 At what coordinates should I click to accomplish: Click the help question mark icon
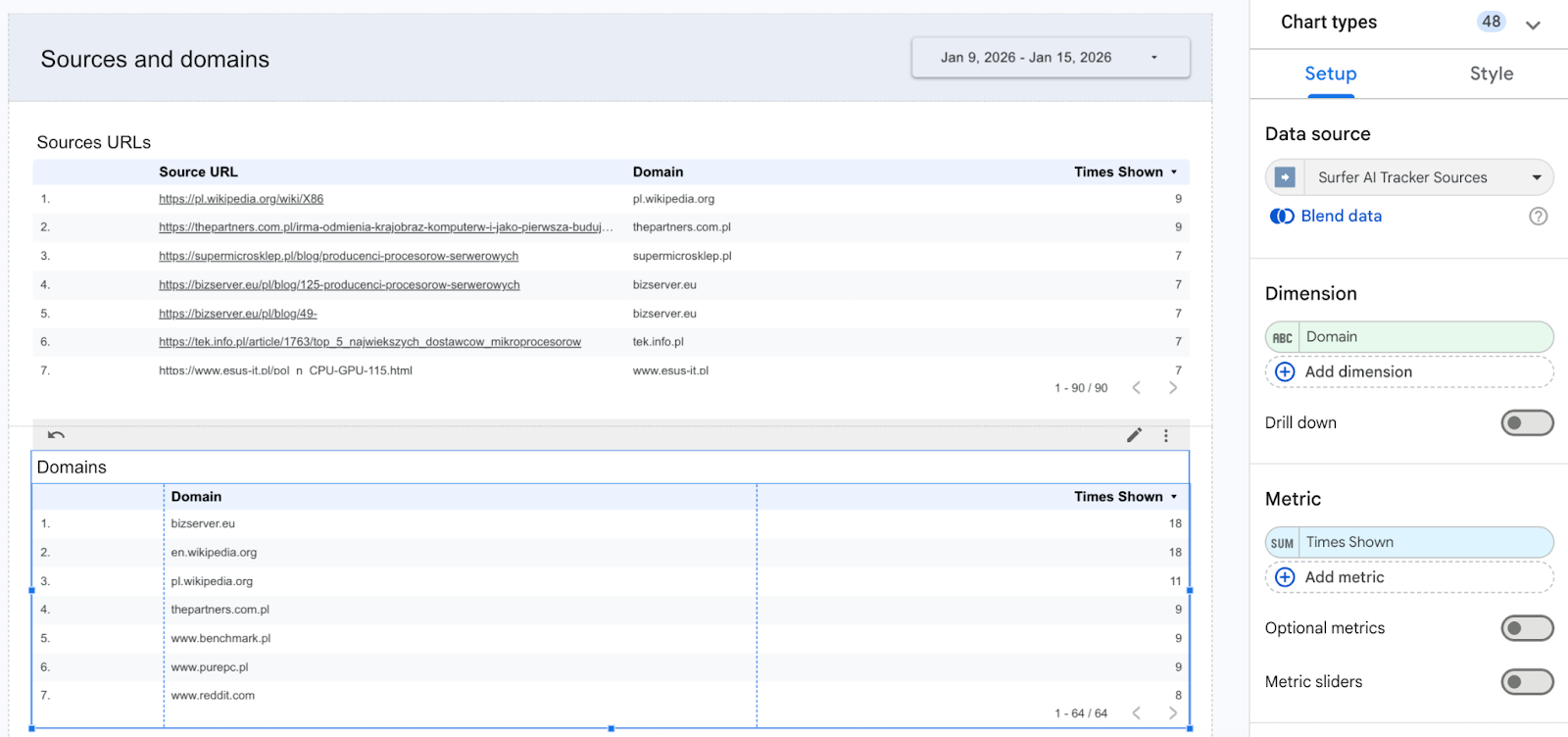coord(1538,217)
